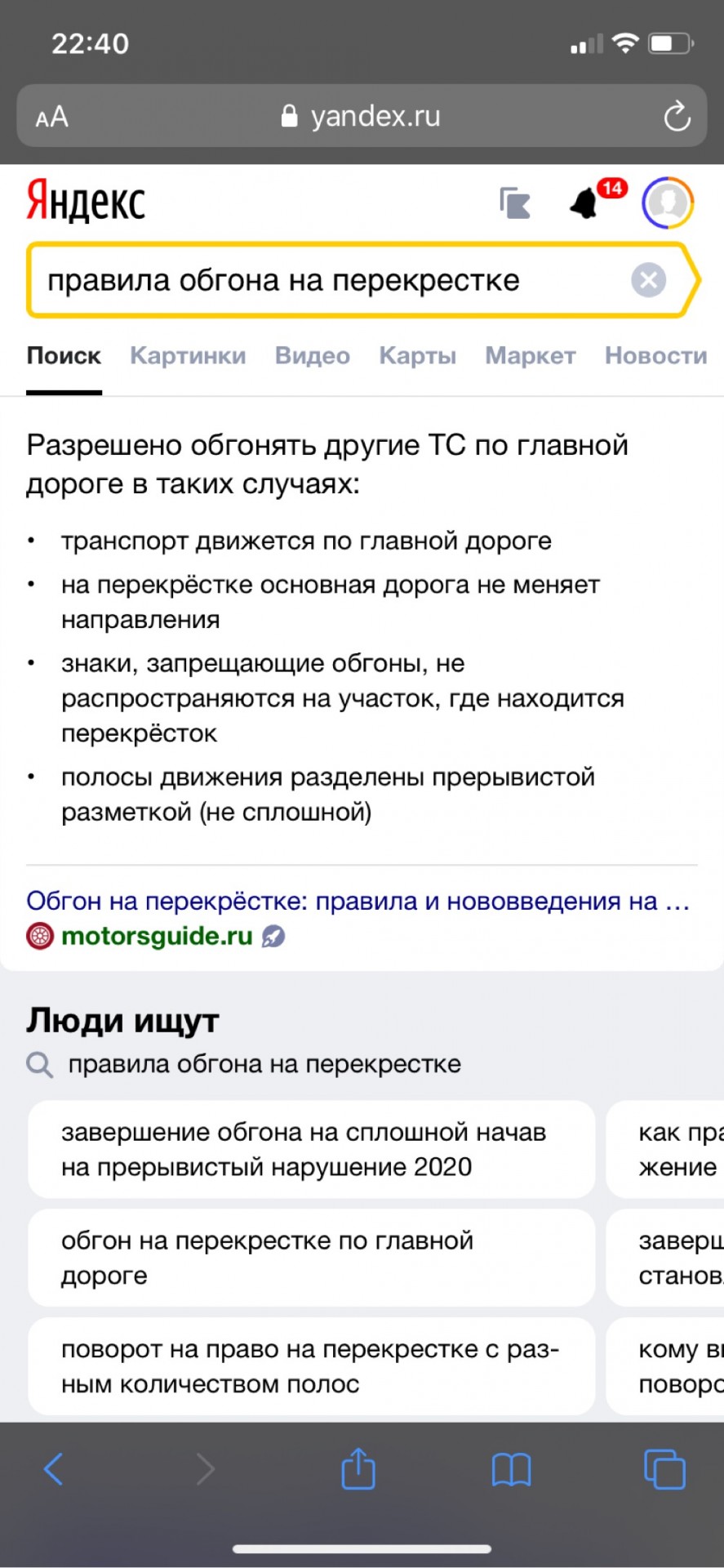Open the Новости tab
Image resolution: width=724 pixels, height=1568 pixels.
pos(655,356)
